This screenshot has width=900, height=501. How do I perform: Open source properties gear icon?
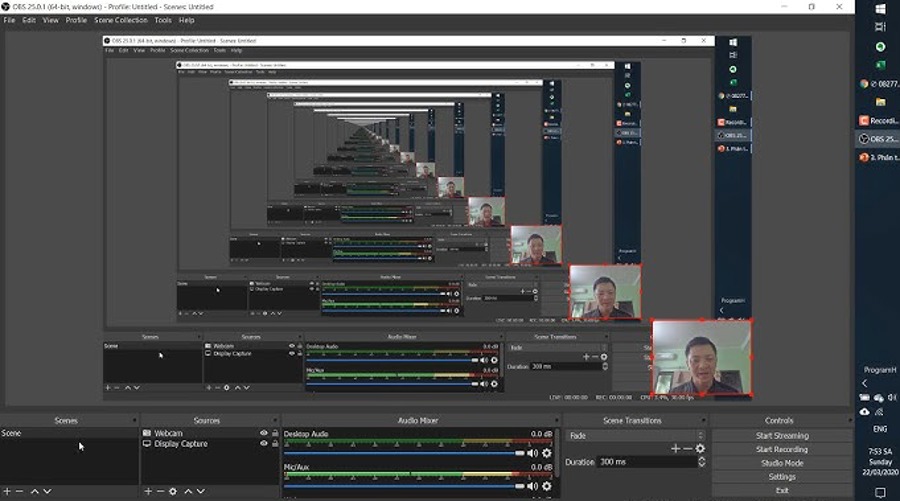point(173,491)
